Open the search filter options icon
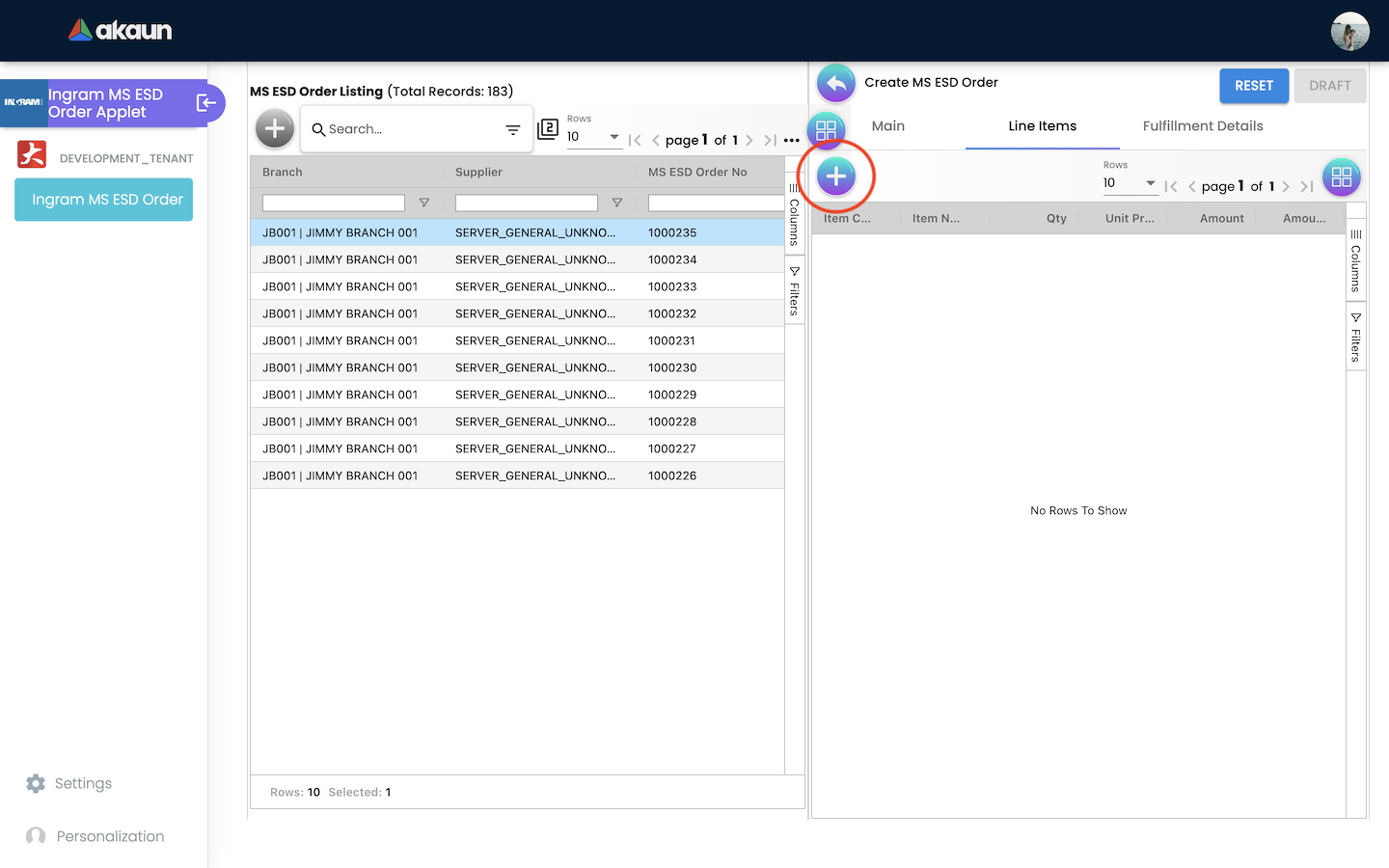The height and width of the screenshot is (868, 1389). click(x=513, y=129)
